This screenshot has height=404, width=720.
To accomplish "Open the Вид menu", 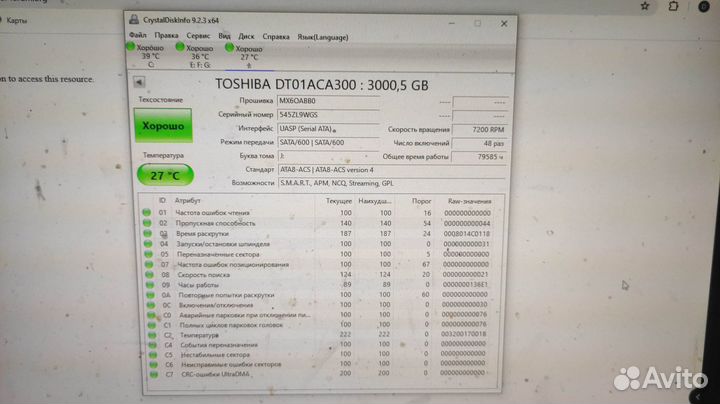I will [x=224, y=36].
